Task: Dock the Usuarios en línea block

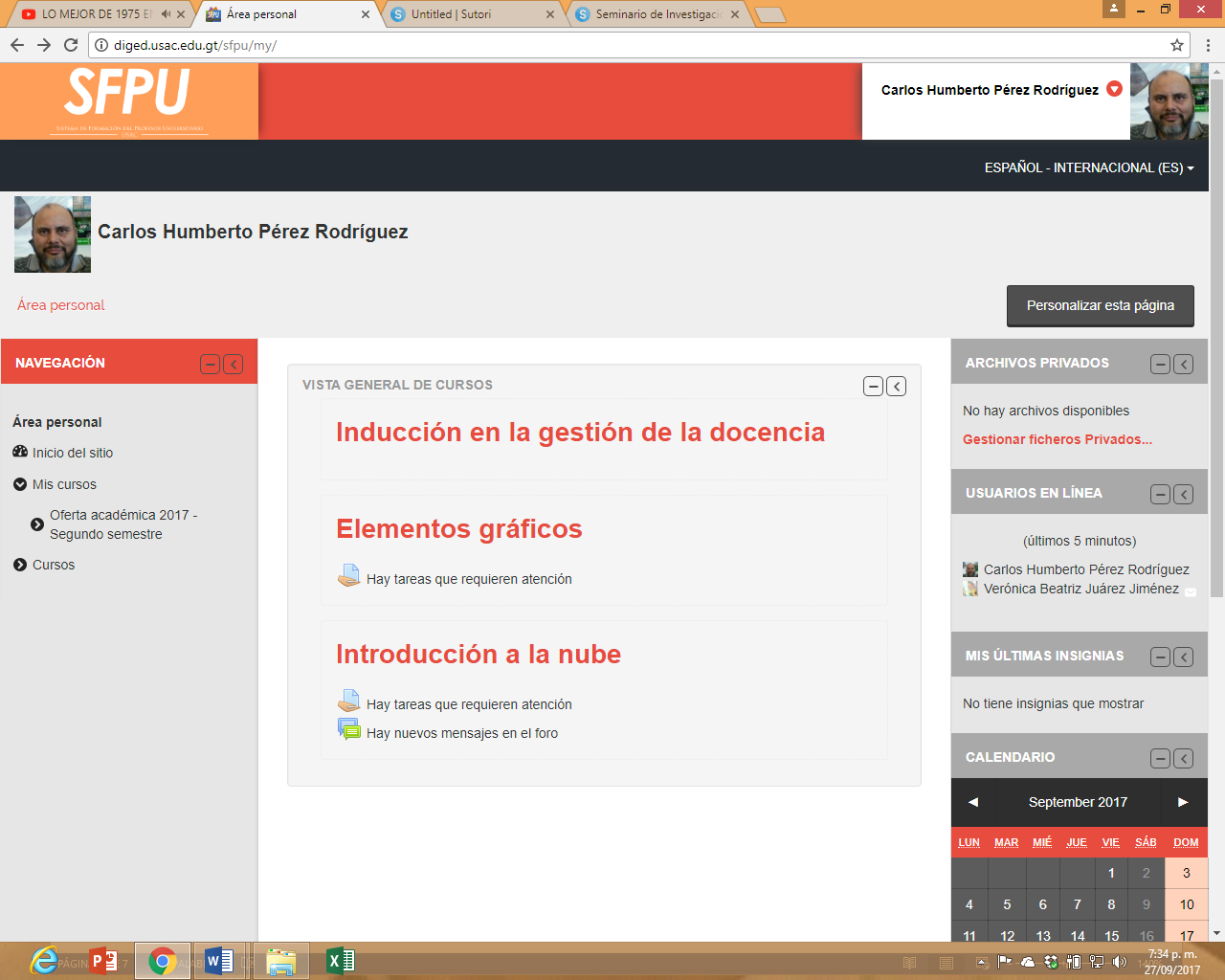Action: 1184,494
